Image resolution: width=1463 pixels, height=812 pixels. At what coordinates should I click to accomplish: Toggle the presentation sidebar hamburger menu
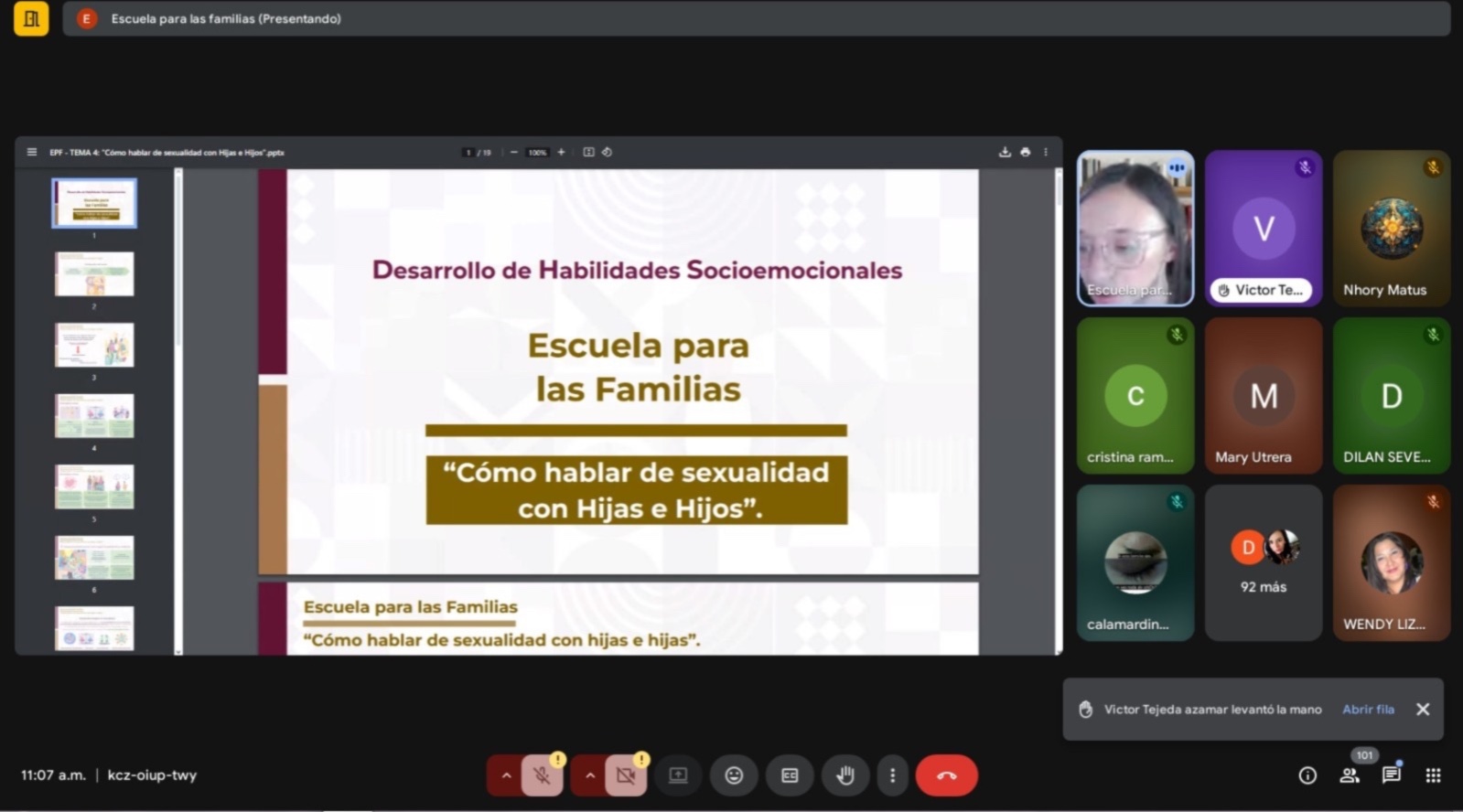click(x=32, y=152)
